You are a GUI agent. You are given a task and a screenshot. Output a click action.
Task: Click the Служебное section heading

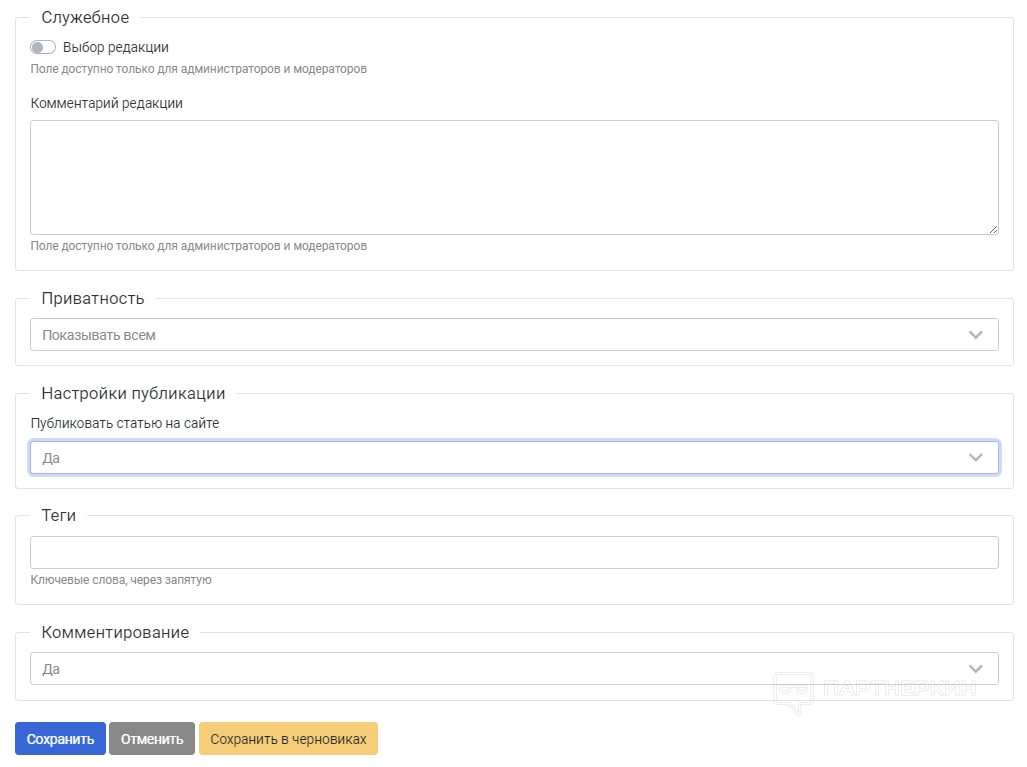[85, 17]
